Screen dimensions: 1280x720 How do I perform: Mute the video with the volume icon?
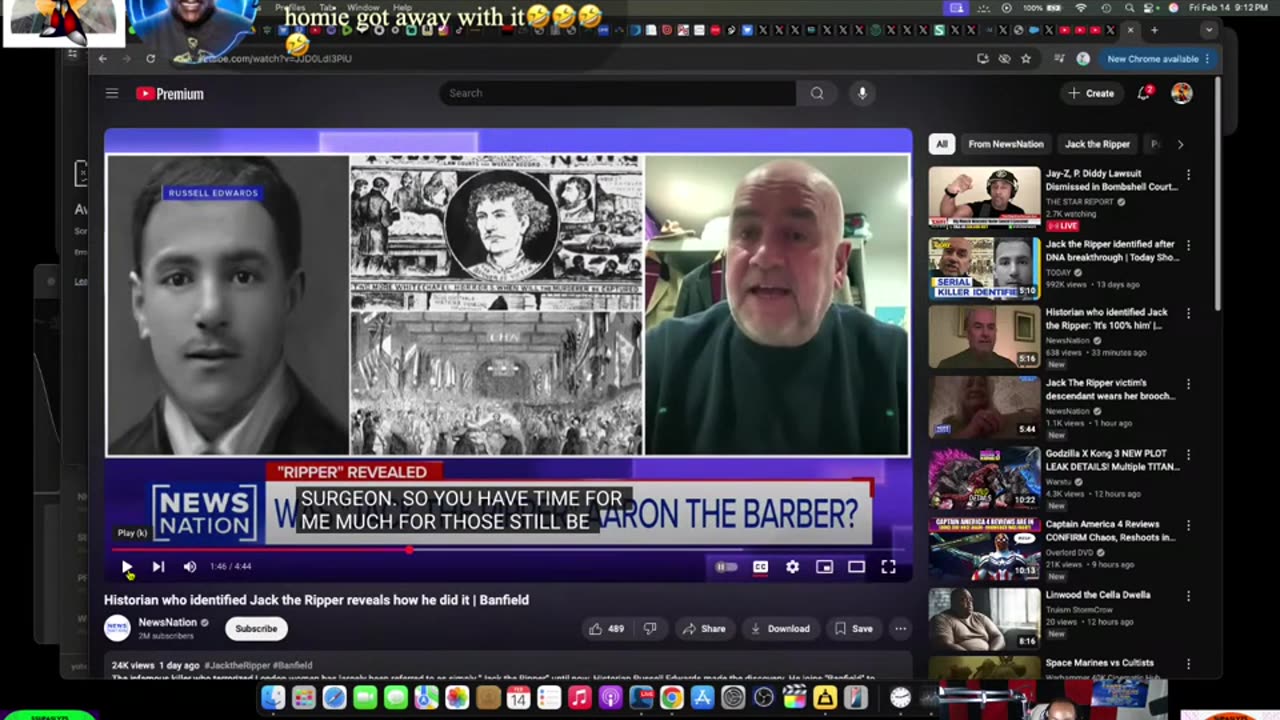click(x=190, y=567)
